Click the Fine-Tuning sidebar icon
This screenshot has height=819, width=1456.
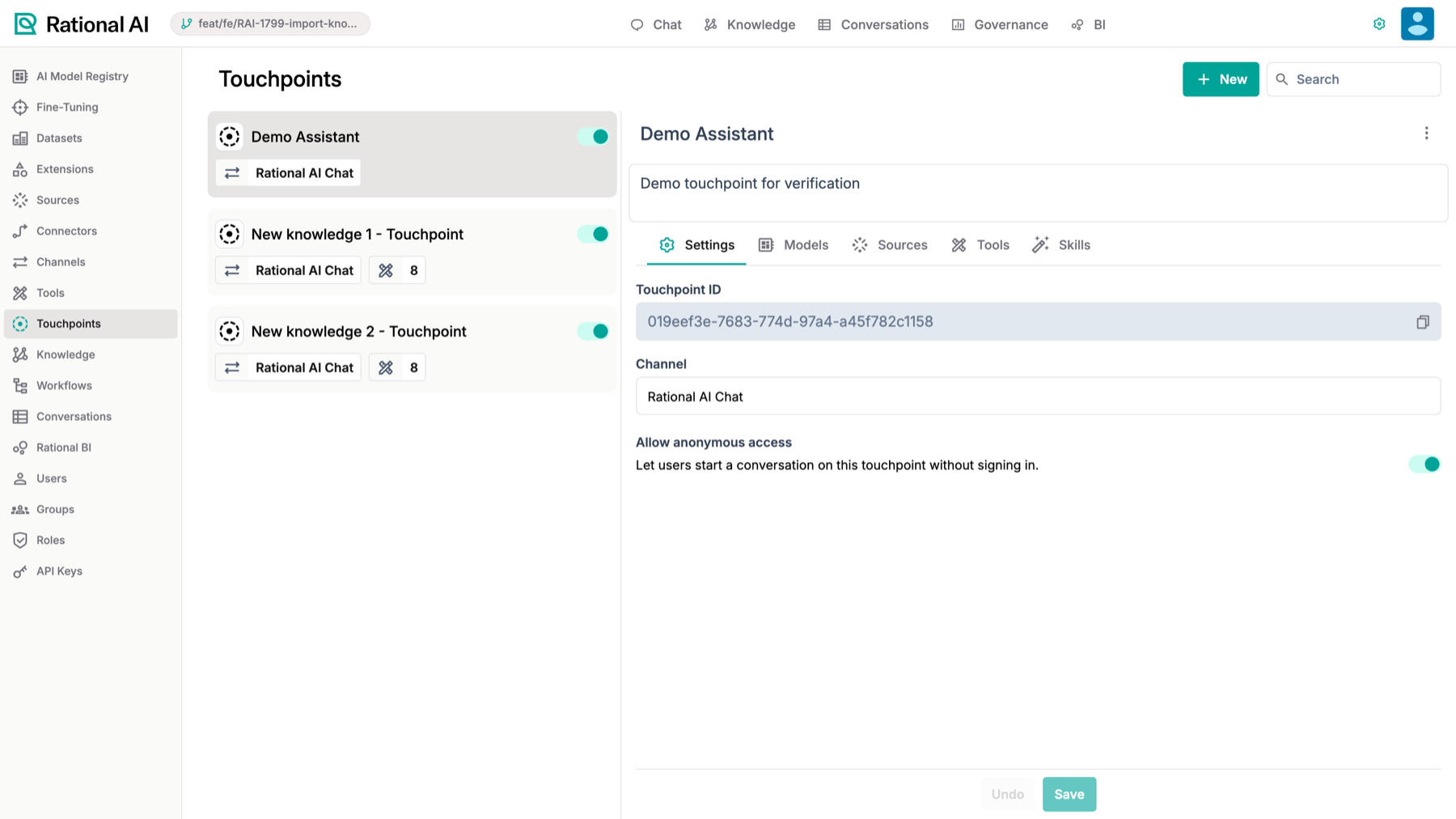[20, 107]
